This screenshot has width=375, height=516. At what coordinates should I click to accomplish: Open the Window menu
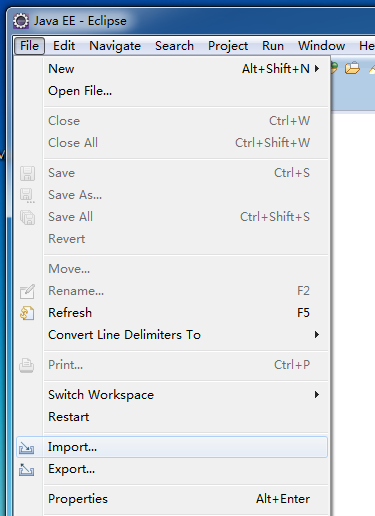pos(321,46)
